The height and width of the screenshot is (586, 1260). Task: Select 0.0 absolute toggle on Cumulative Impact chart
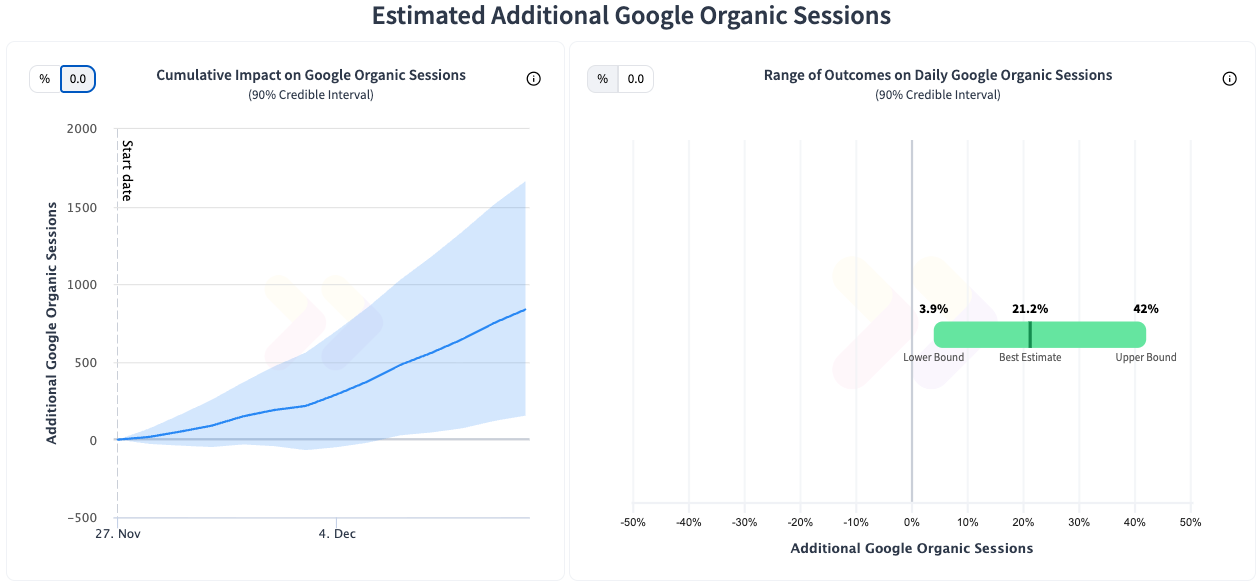[x=78, y=79]
